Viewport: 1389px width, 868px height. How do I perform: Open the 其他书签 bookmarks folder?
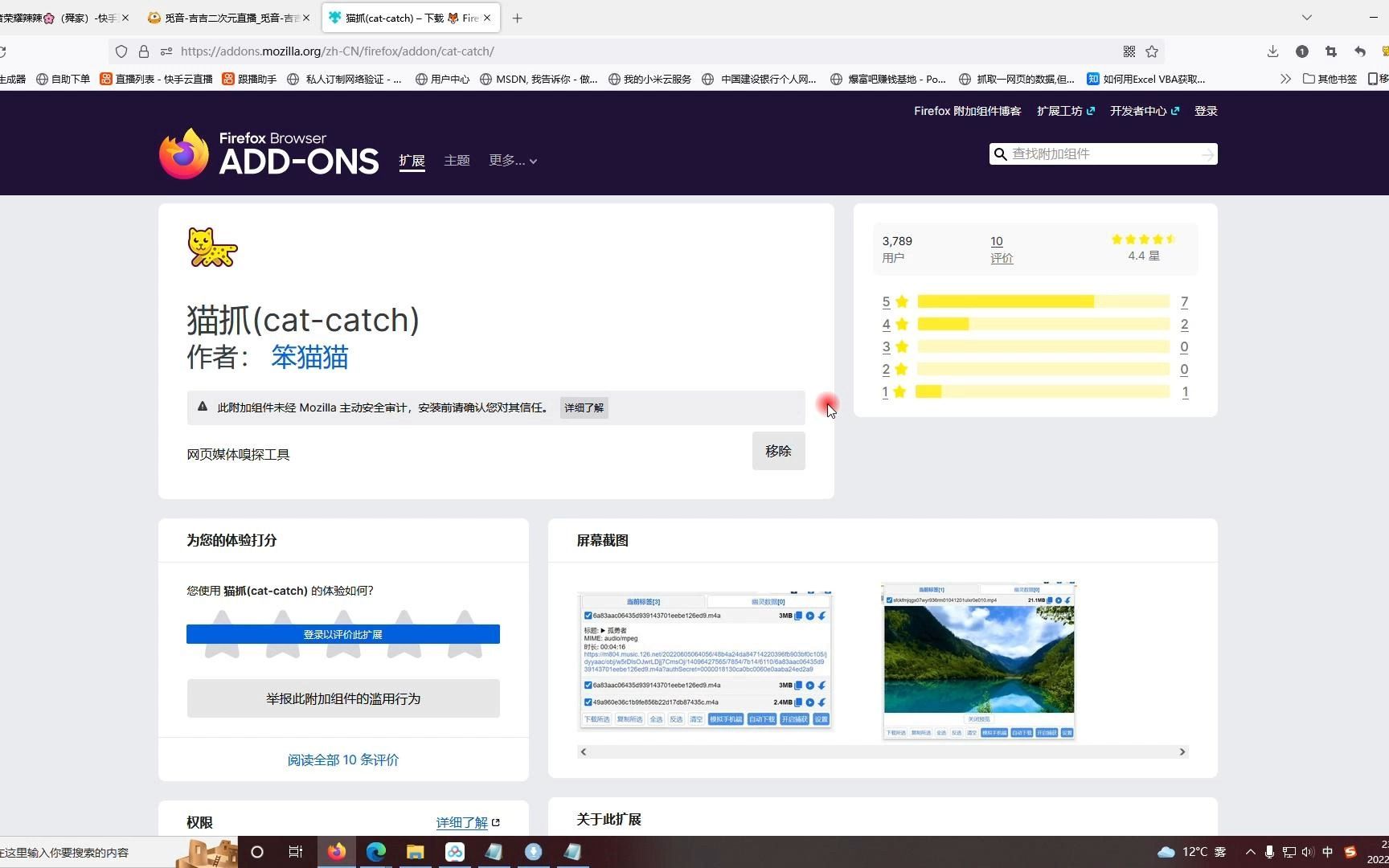tap(1330, 79)
